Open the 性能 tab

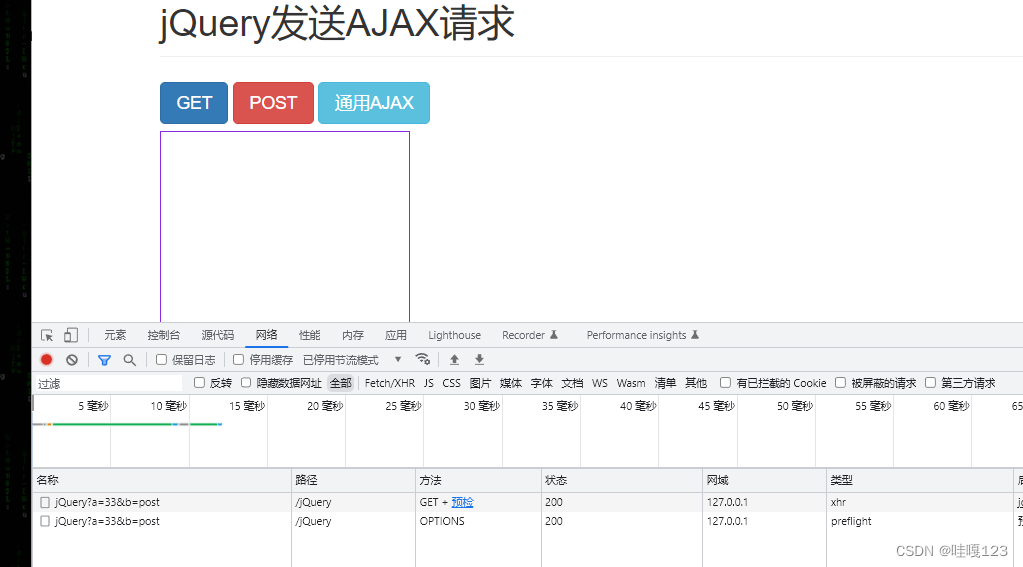click(x=310, y=335)
